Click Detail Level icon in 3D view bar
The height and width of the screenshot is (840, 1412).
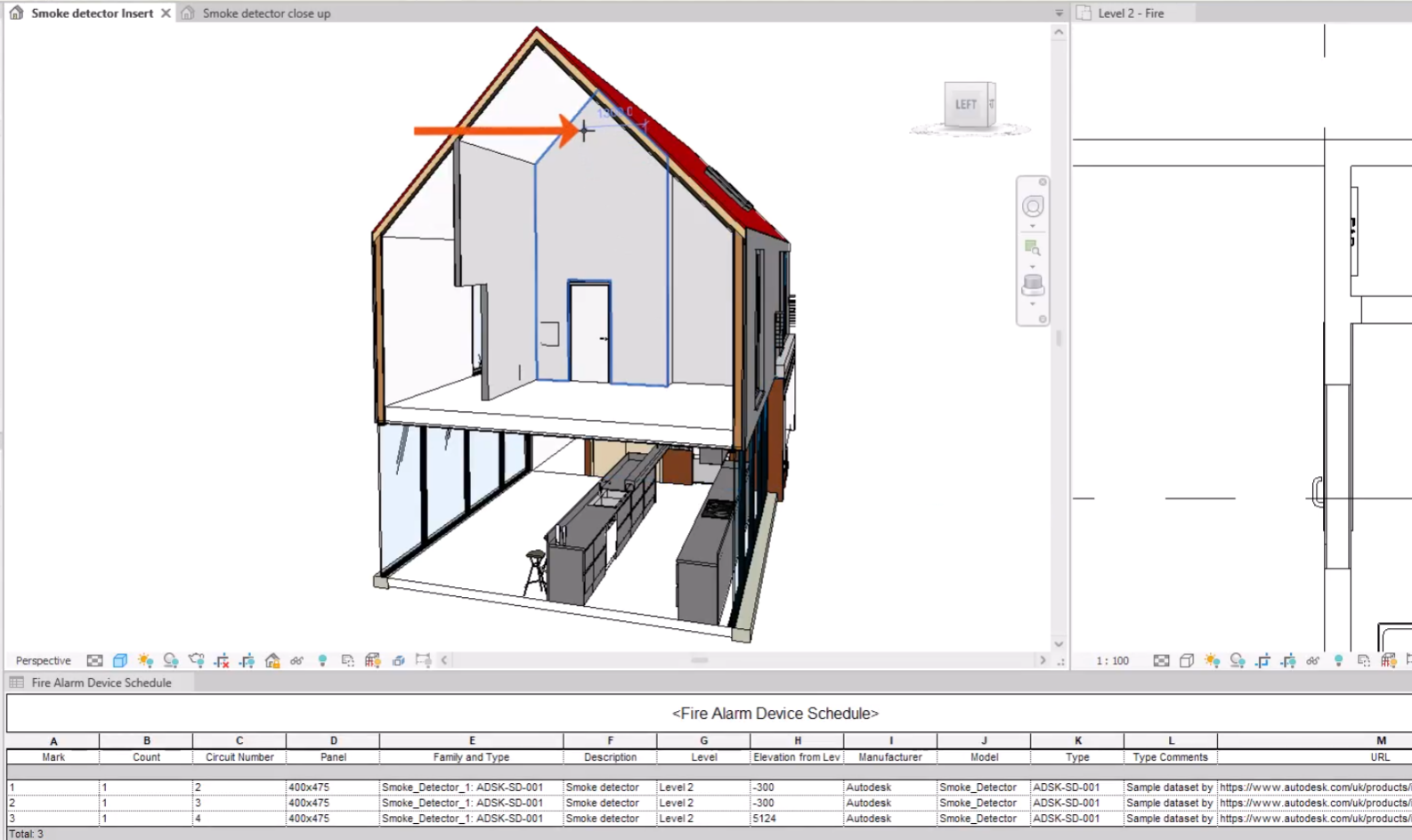(94, 660)
